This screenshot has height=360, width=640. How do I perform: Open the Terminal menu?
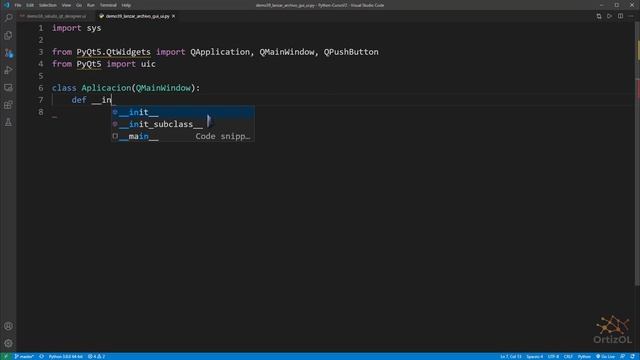[108, 5]
